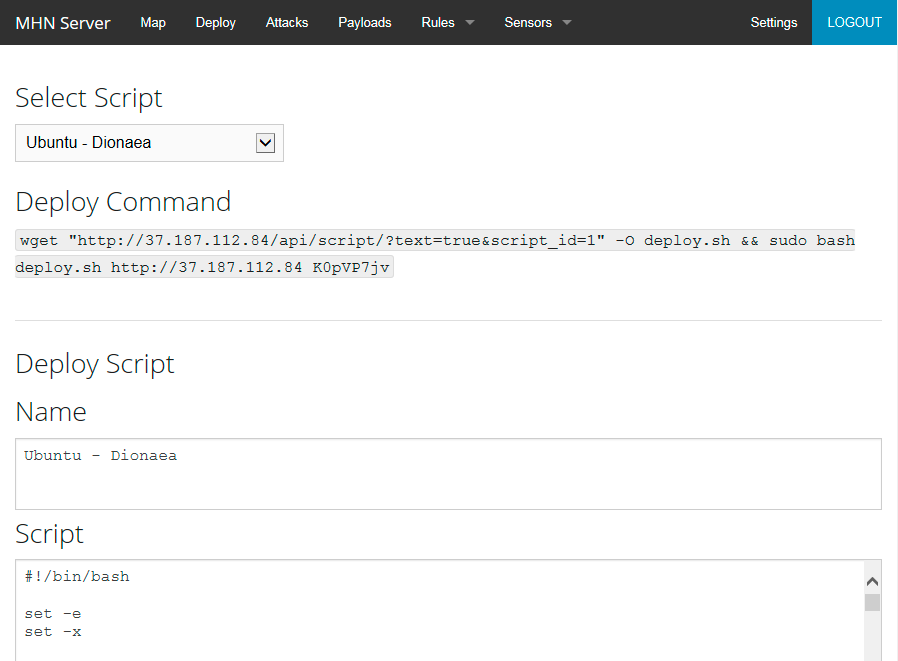This screenshot has width=898, height=661.
Task: Click the 'set -x' script line
Action: pos(53,632)
